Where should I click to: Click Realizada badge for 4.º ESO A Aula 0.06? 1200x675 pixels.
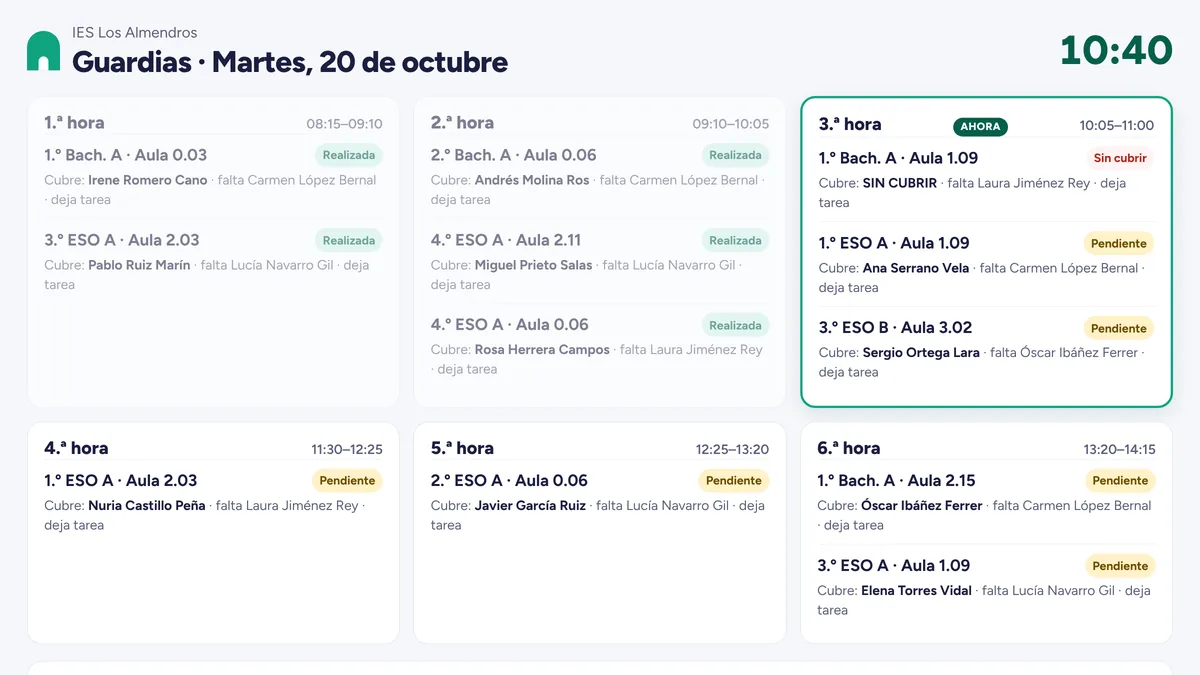click(736, 325)
